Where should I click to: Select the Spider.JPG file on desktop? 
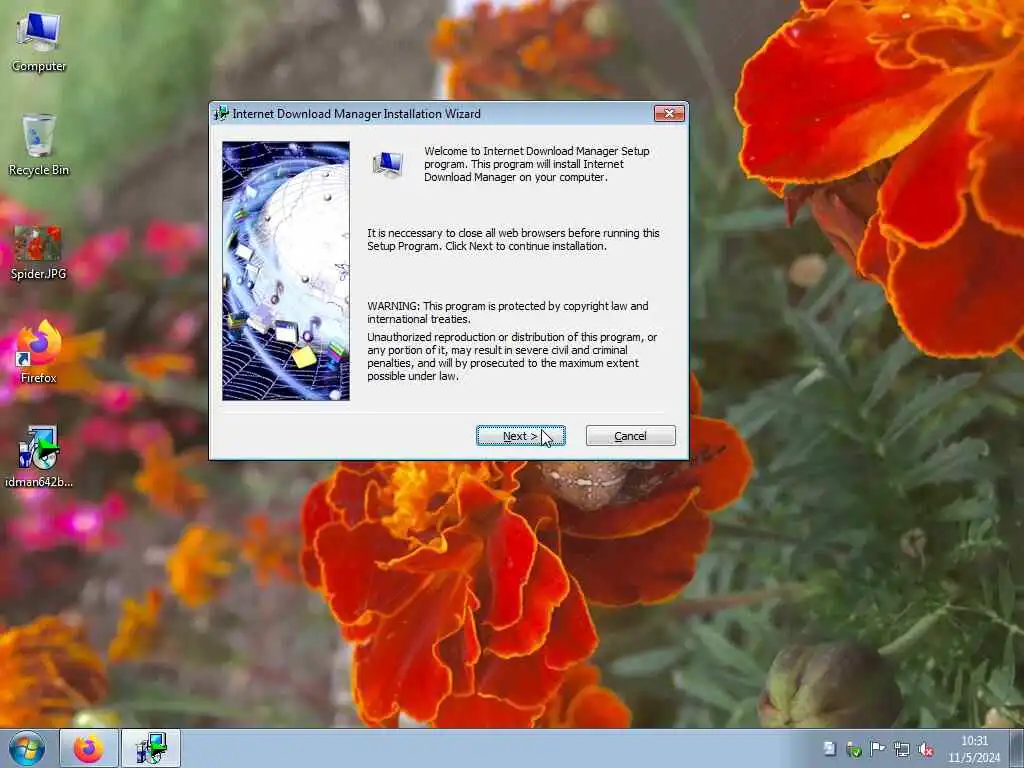point(39,252)
